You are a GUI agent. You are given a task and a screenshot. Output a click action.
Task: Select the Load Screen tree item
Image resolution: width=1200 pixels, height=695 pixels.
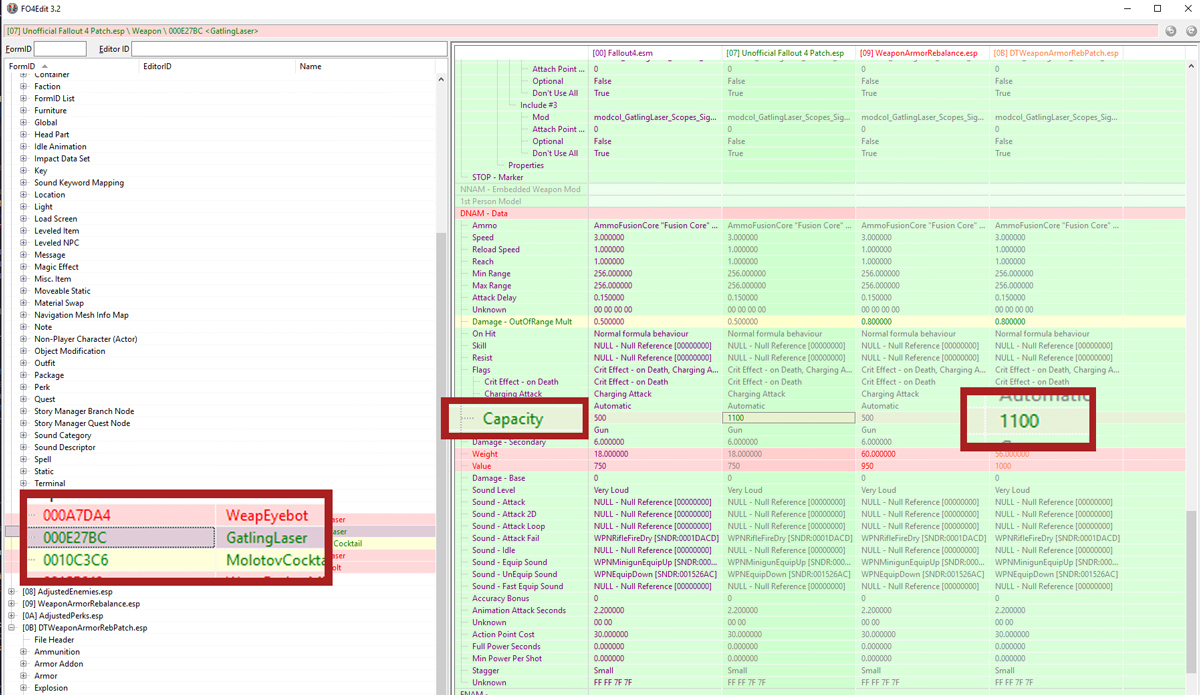pyautogui.click(x=56, y=219)
